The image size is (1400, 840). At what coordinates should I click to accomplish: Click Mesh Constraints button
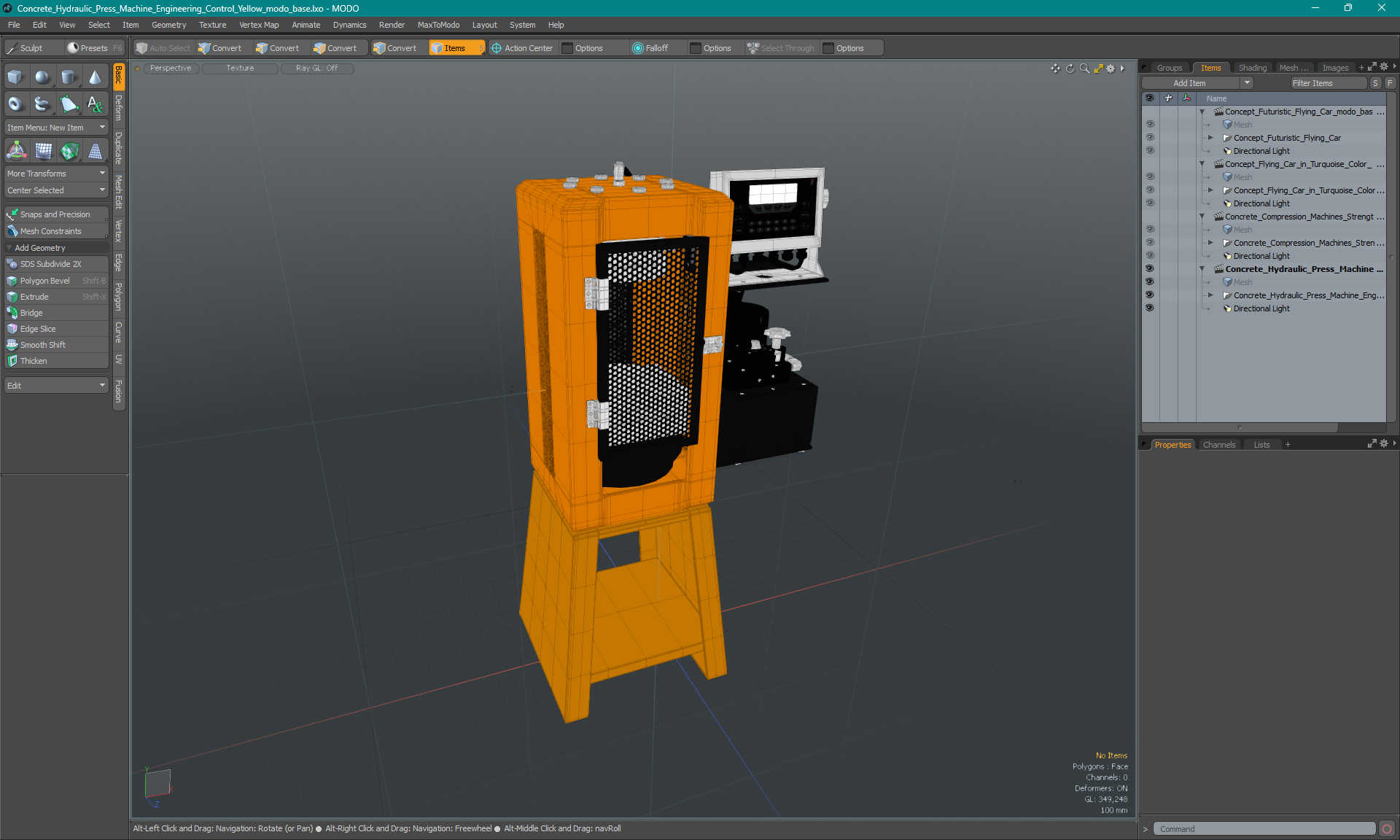click(56, 231)
